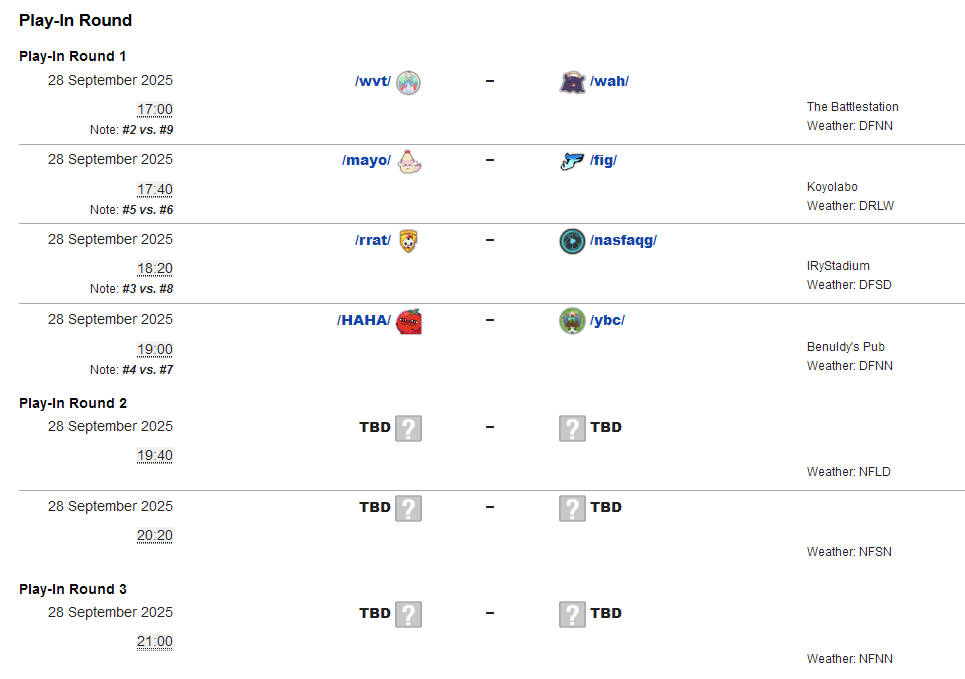Click the /mayo/ team logo icon

pyautogui.click(x=408, y=161)
